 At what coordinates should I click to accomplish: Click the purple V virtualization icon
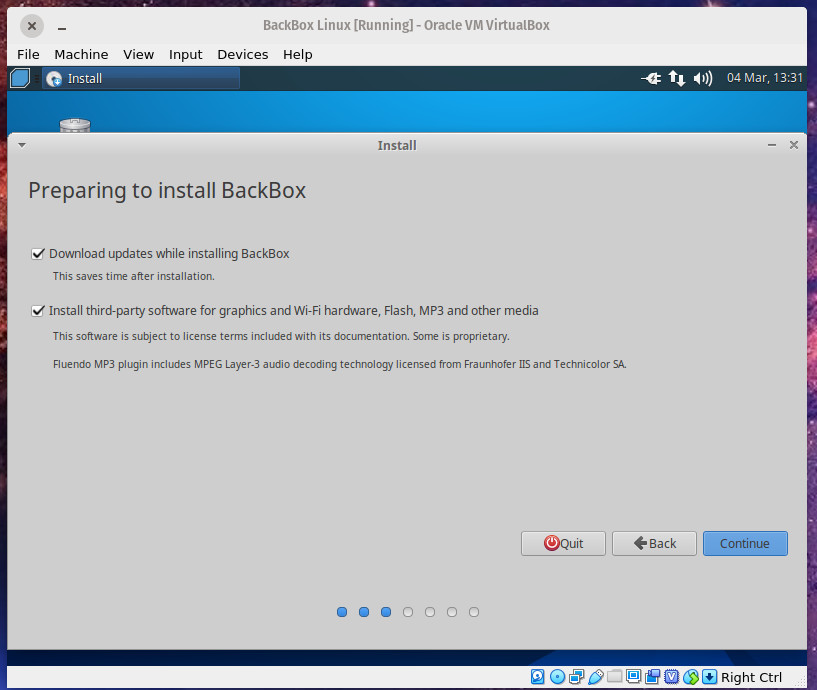[671, 677]
